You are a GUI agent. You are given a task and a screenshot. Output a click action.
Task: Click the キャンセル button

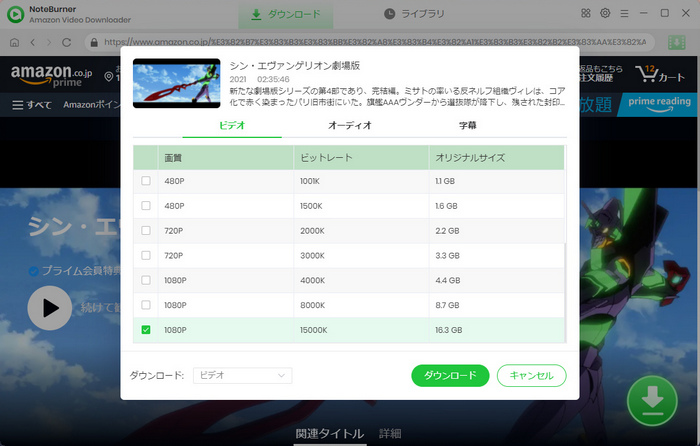tap(531, 375)
